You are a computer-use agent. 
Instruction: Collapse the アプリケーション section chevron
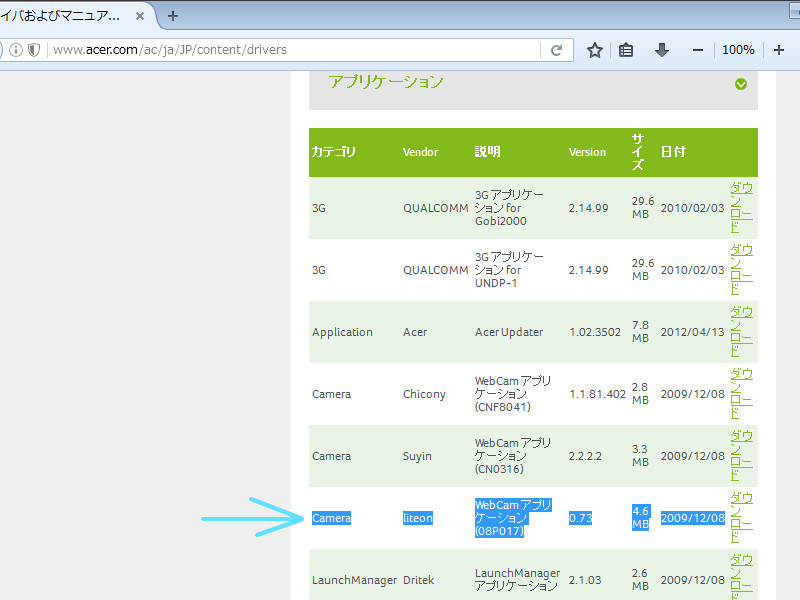[741, 84]
